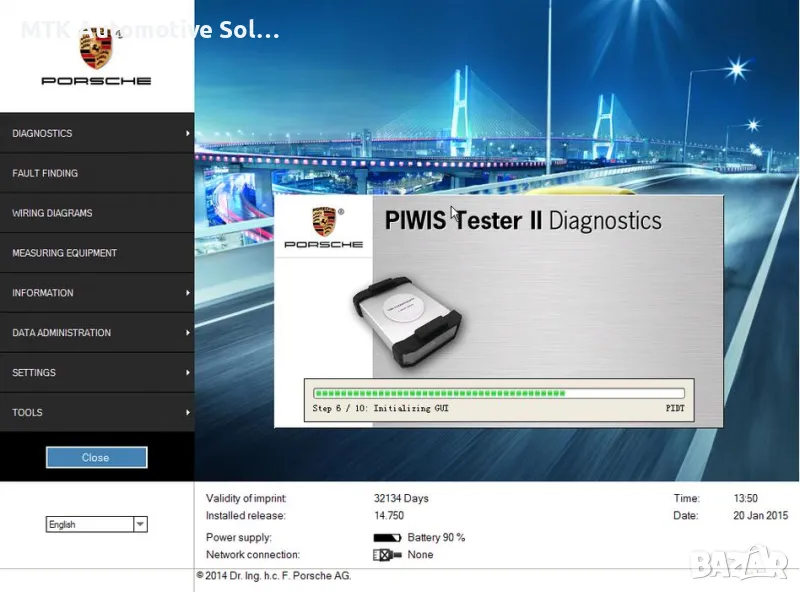
Task: Click the network connection status icon
Action: pos(387,555)
